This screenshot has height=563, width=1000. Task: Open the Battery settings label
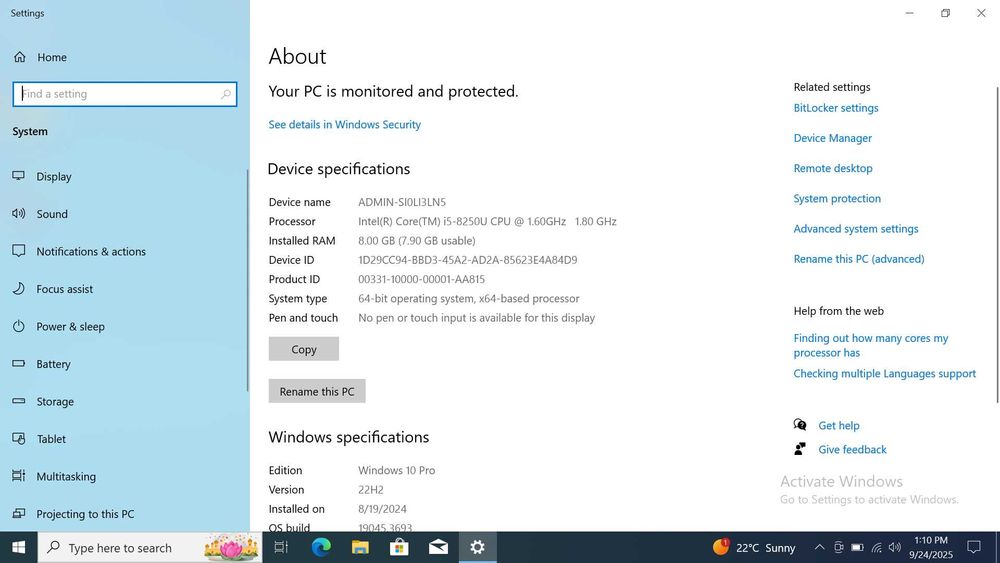pos(54,364)
